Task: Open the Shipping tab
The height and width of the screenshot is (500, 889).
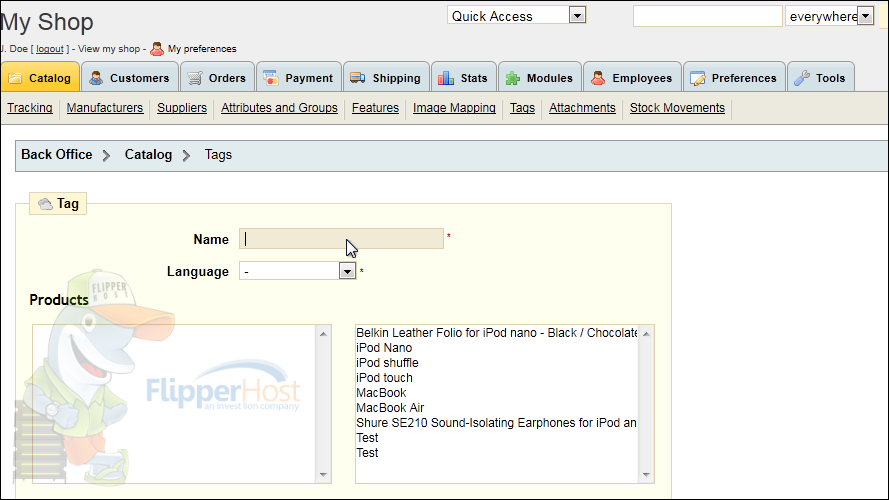Action: pyautogui.click(x=387, y=78)
